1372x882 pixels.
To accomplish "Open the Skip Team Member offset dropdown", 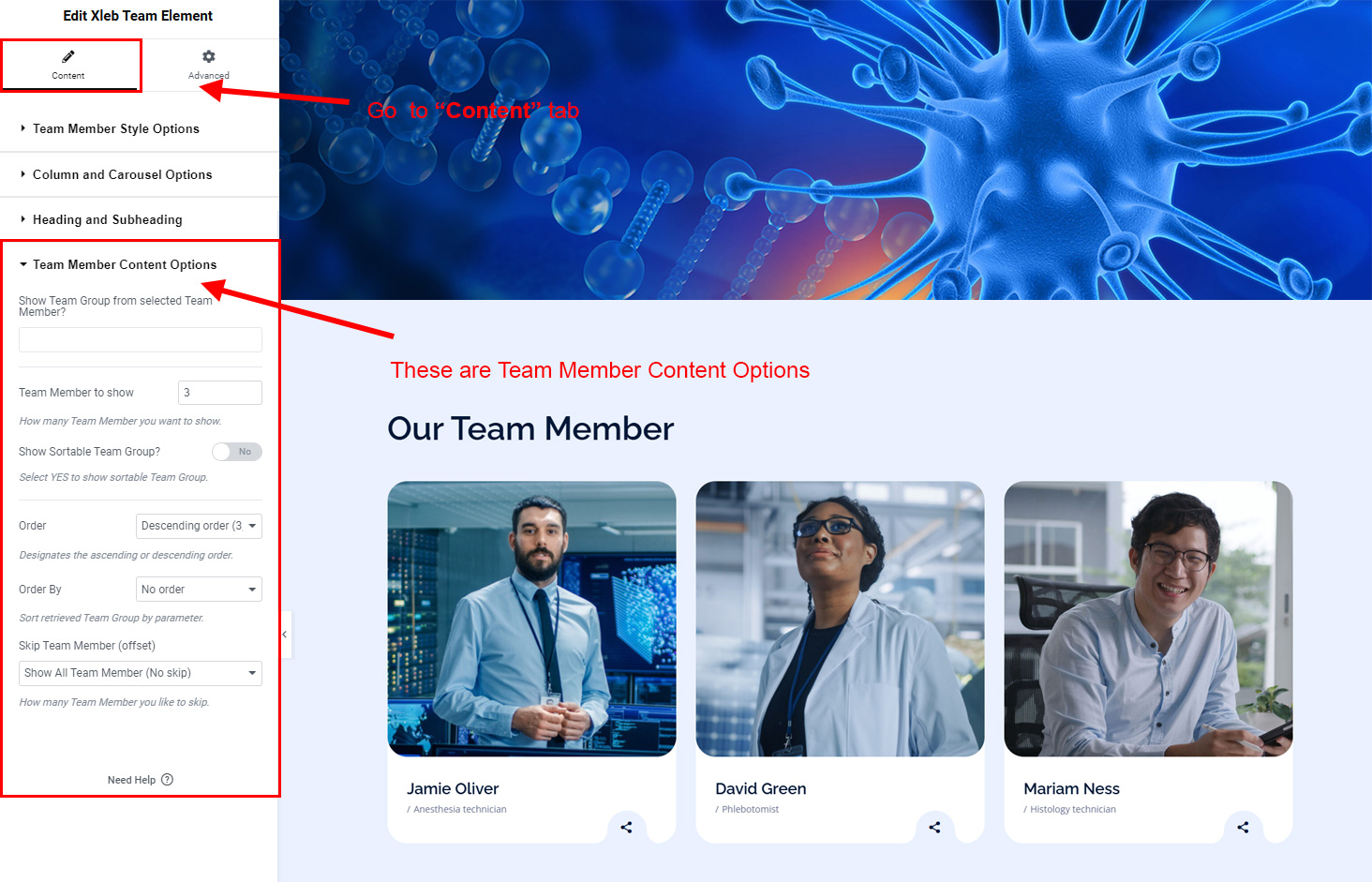I will coord(141,673).
